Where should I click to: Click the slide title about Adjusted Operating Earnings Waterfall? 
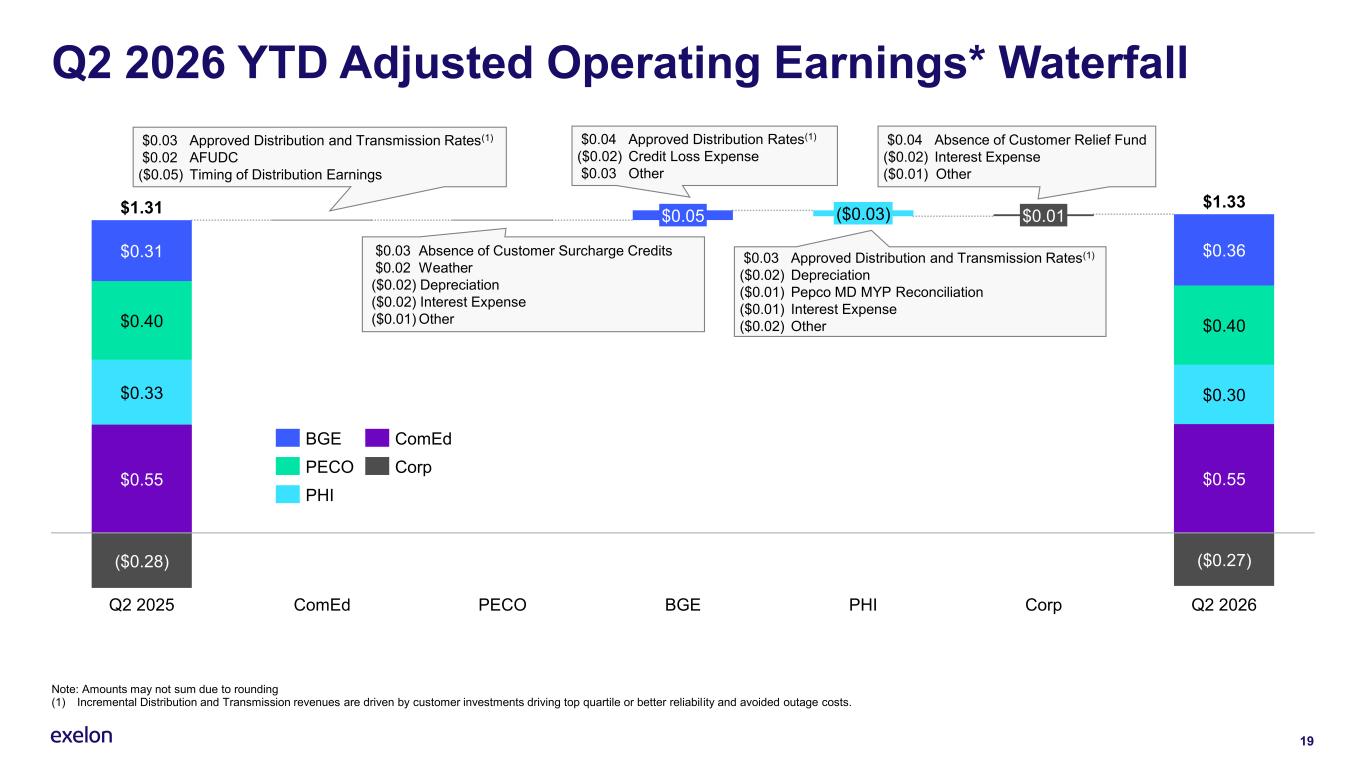619,62
